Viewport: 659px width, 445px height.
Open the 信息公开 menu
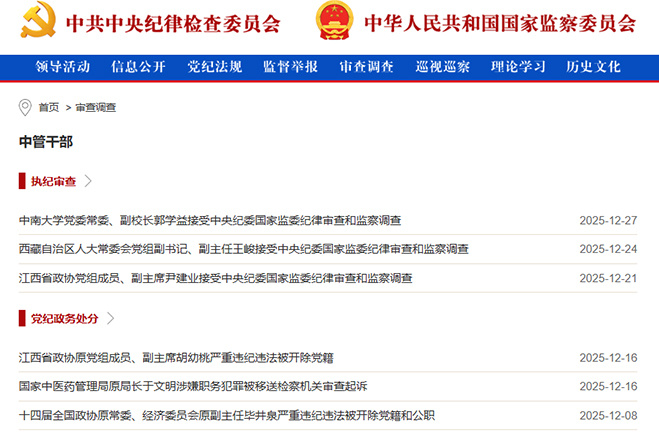point(138,67)
